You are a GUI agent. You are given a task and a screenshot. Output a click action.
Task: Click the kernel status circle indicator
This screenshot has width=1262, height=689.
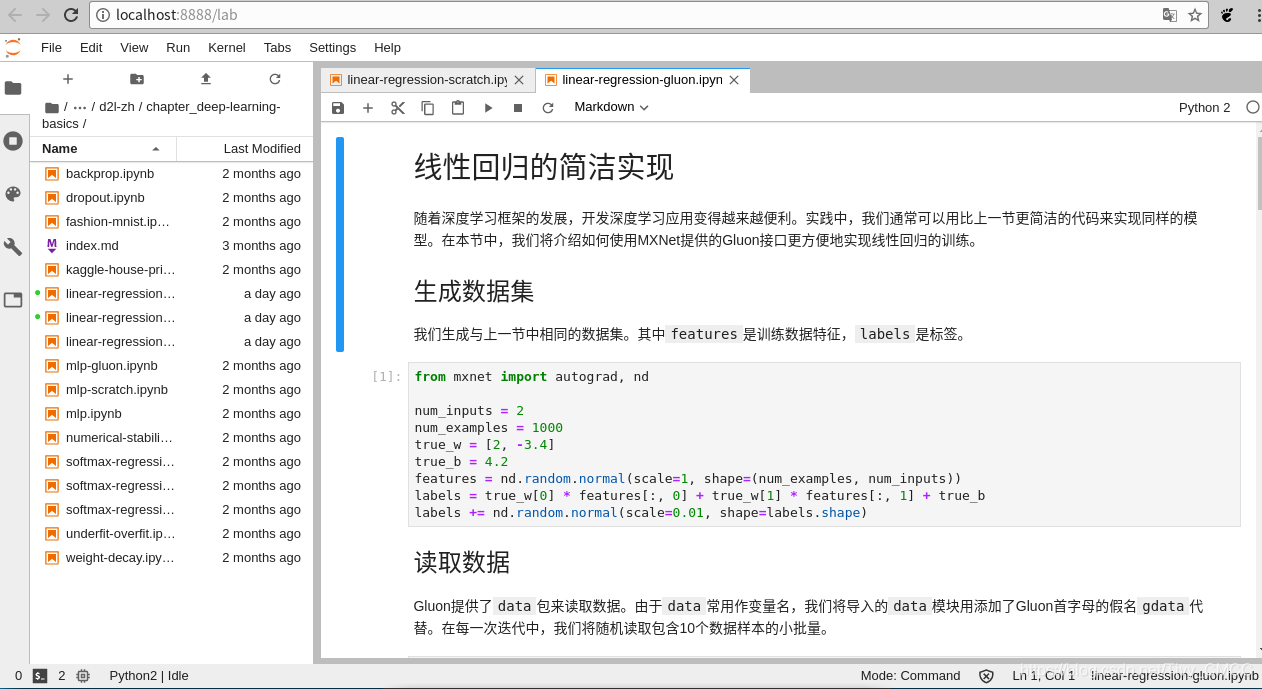click(1253, 107)
